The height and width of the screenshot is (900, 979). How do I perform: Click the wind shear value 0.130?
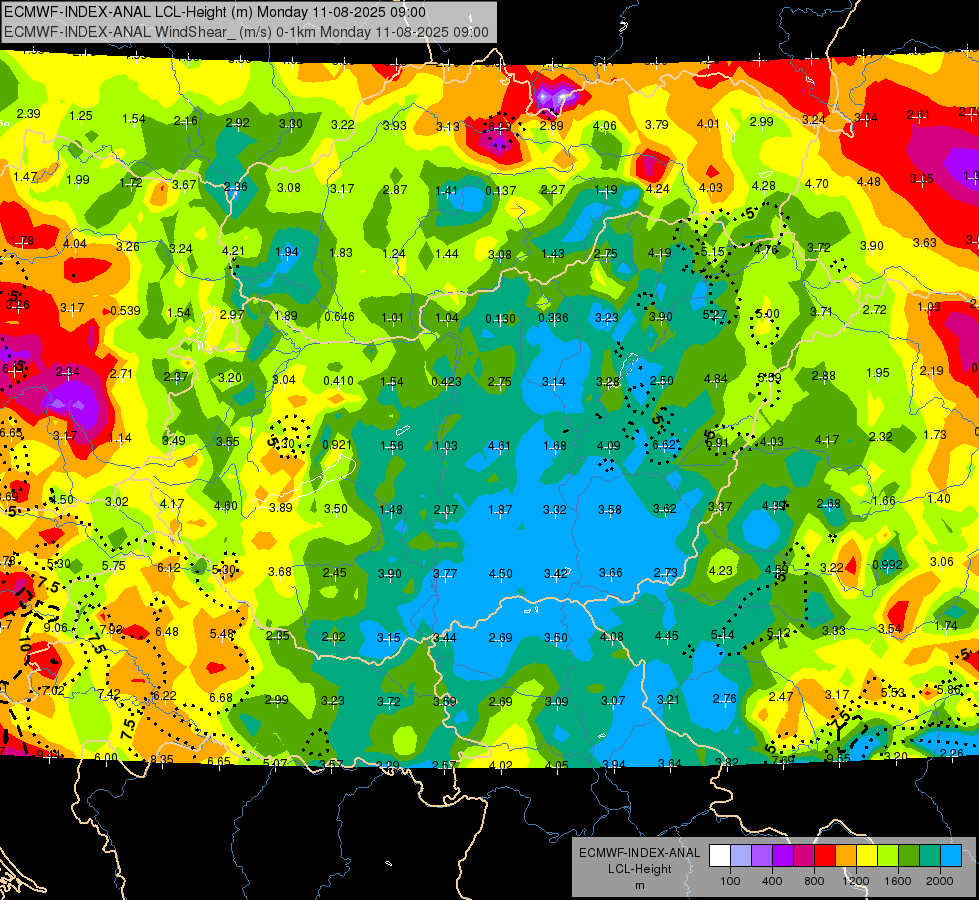[x=501, y=319]
